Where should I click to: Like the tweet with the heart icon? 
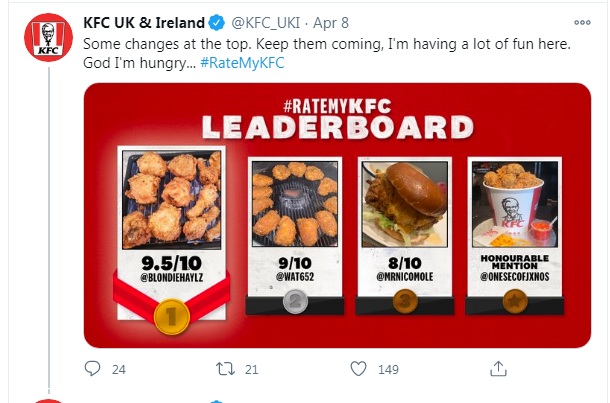coord(358,370)
